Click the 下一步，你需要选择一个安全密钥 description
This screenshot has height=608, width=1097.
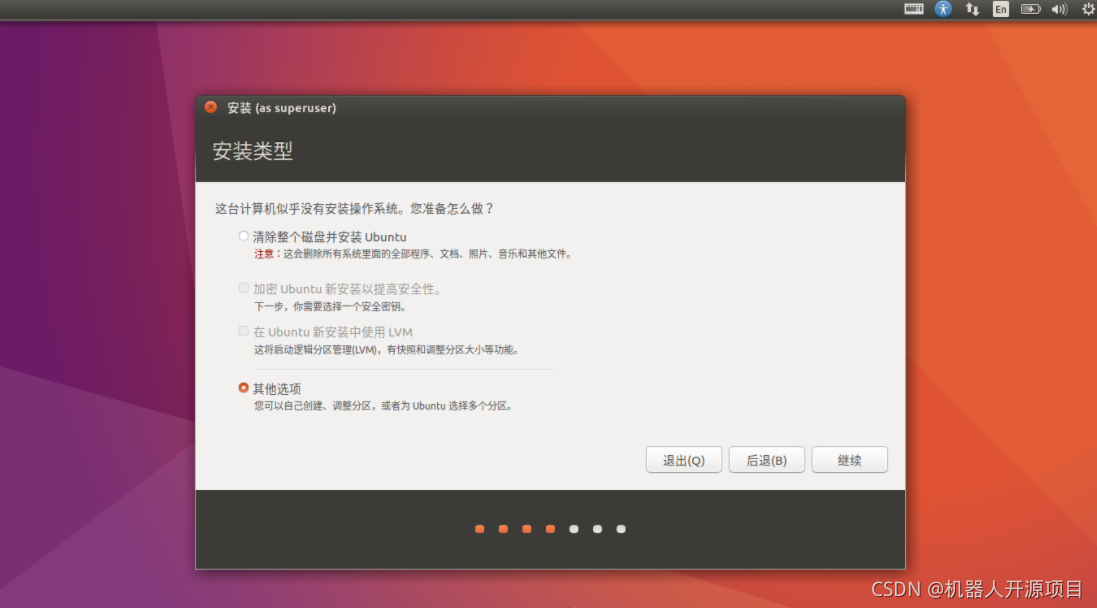[x=330, y=306]
